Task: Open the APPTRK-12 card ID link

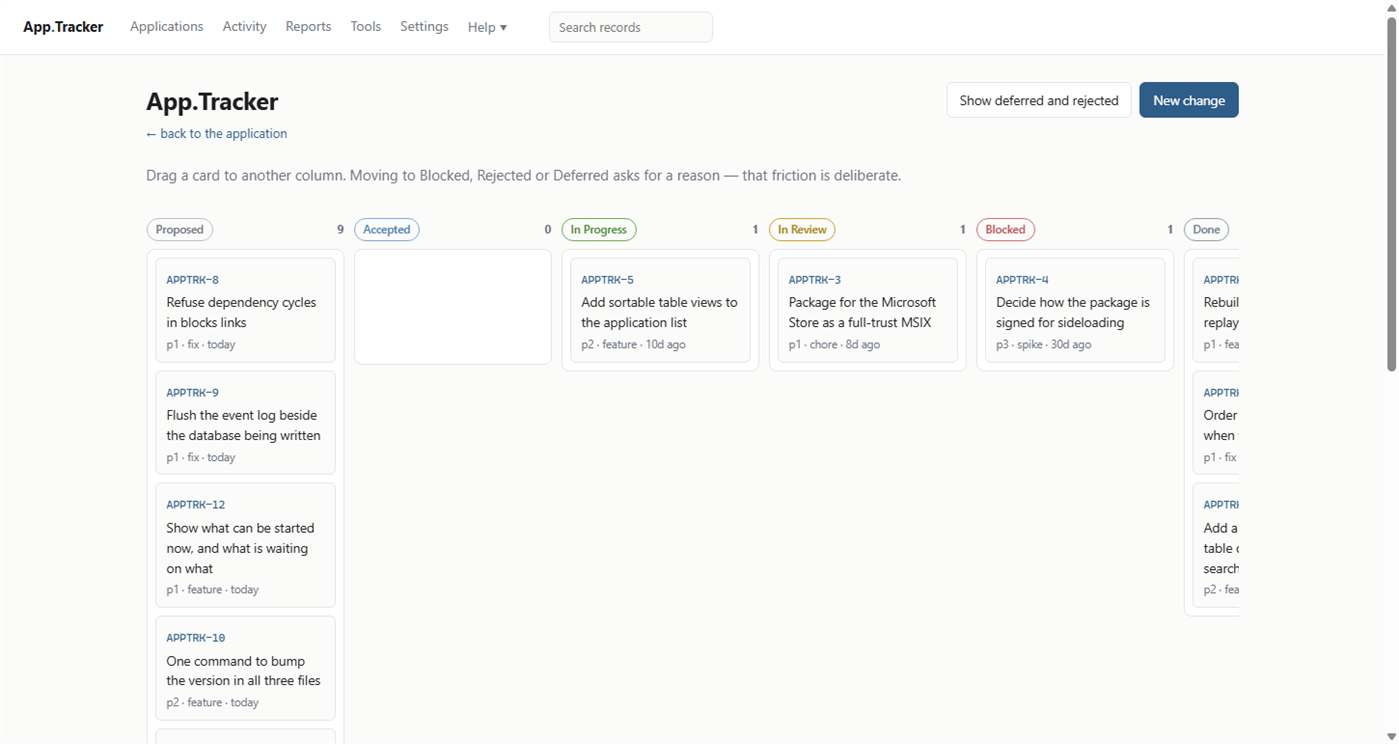Action: click(195, 505)
